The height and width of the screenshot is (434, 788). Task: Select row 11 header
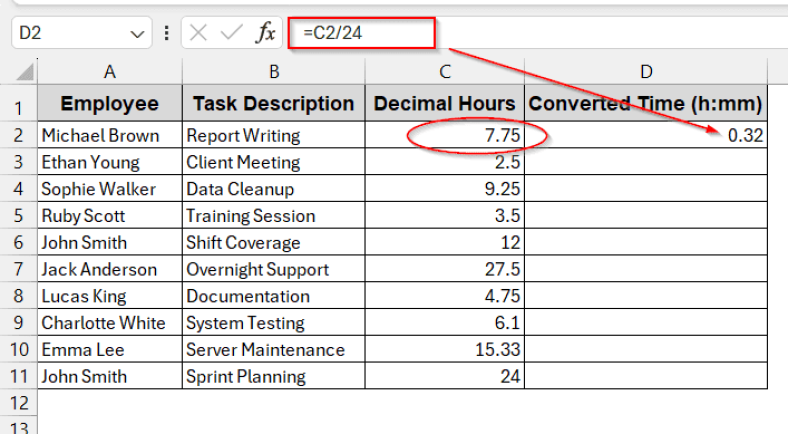coord(19,376)
